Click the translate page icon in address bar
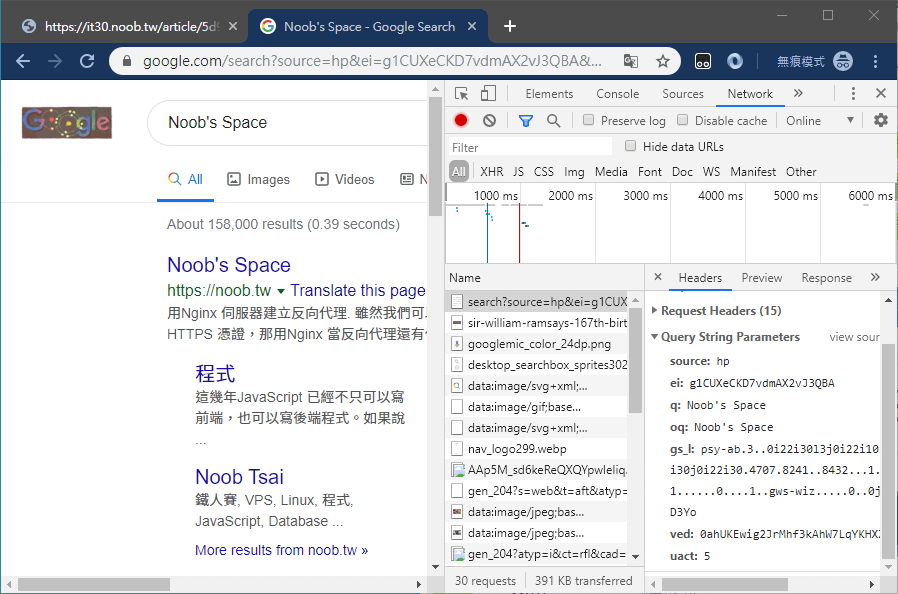The height and width of the screenshot is (594, 898). click(x=631, y=61)
